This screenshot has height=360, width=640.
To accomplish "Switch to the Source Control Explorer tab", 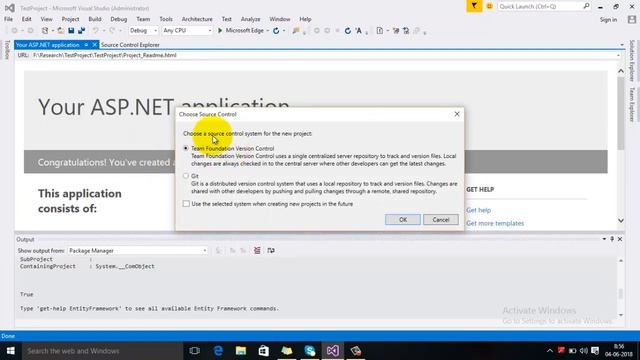I will [x=130, y=45].
